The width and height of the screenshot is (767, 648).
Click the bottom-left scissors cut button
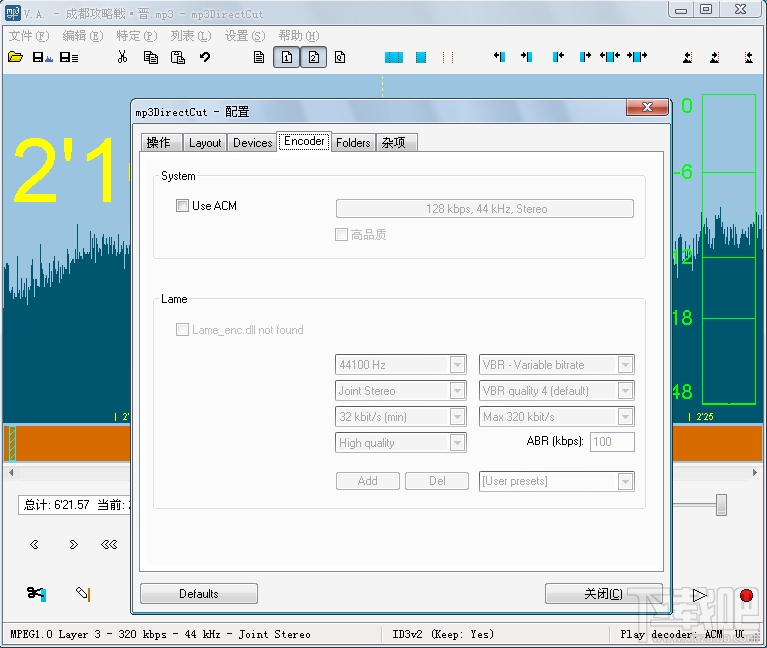coord(36,593)
